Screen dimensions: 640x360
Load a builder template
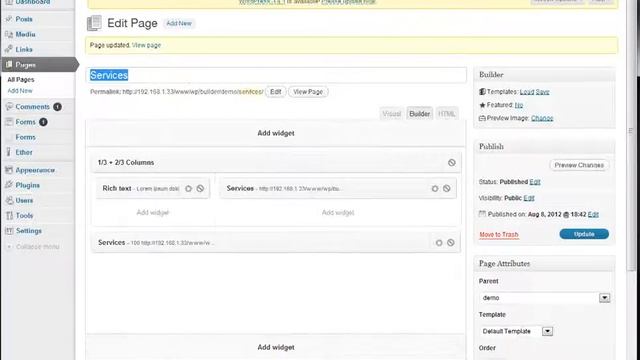pos(527,92)
